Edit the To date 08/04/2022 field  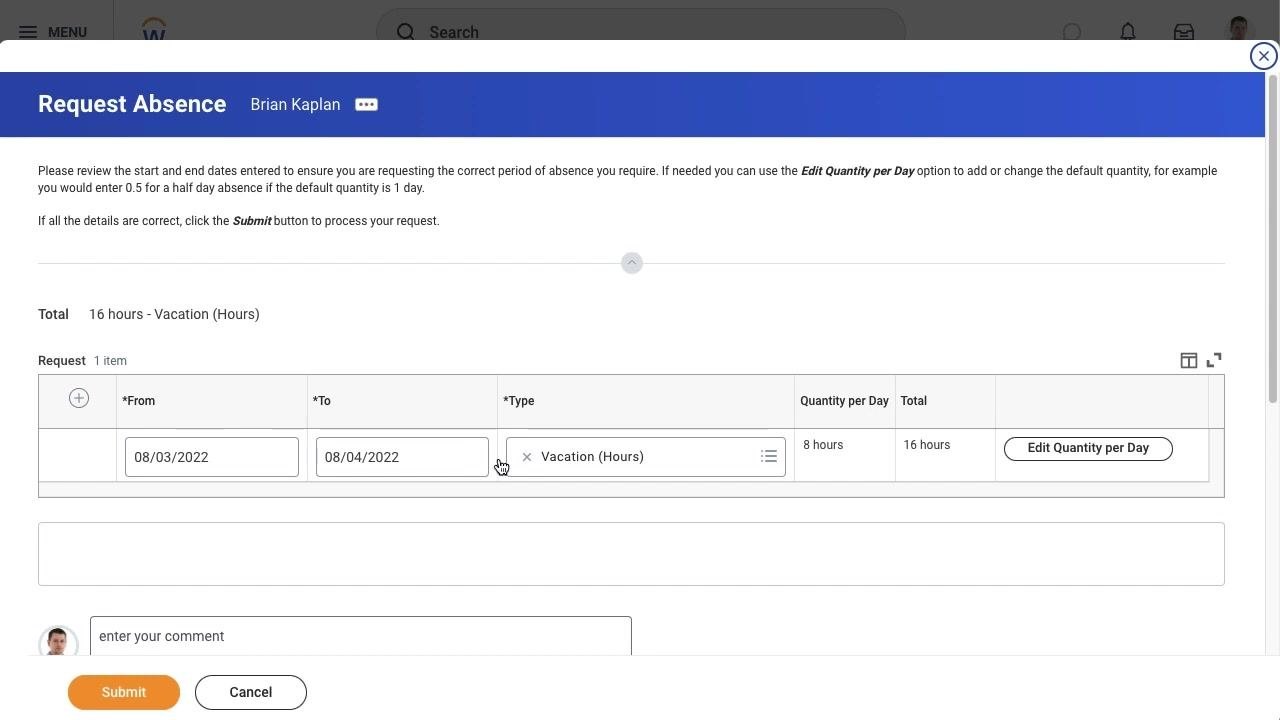pyautogui.click(x=402, y=457)
